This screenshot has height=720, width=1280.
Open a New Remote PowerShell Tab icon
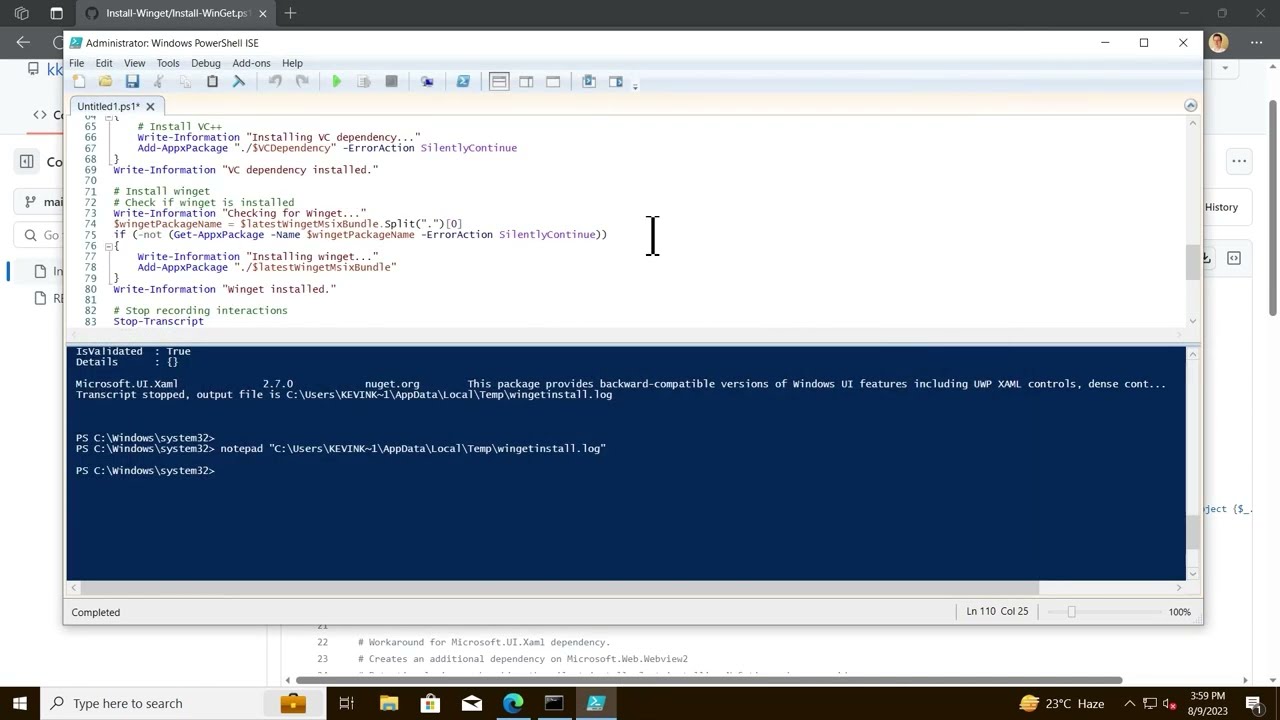pyautogui.click(x=427, y=82)
